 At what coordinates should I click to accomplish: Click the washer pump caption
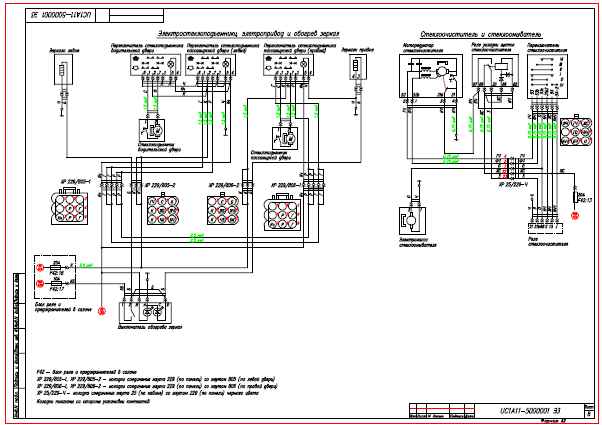[x=418, y=241]
